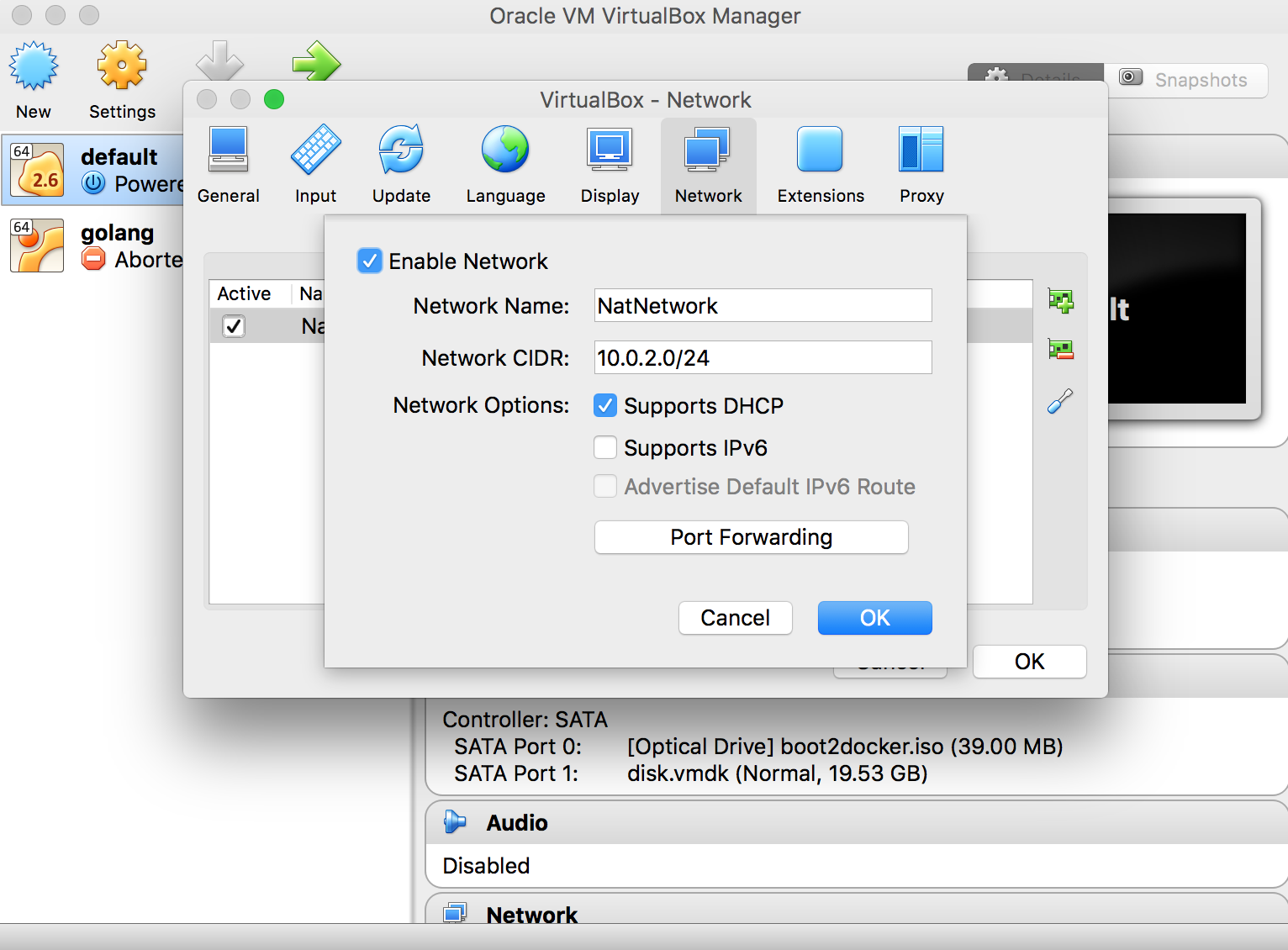Click the Network Name input field
This screenshot has width=1288, height=950.
click(x=763, y=305)
